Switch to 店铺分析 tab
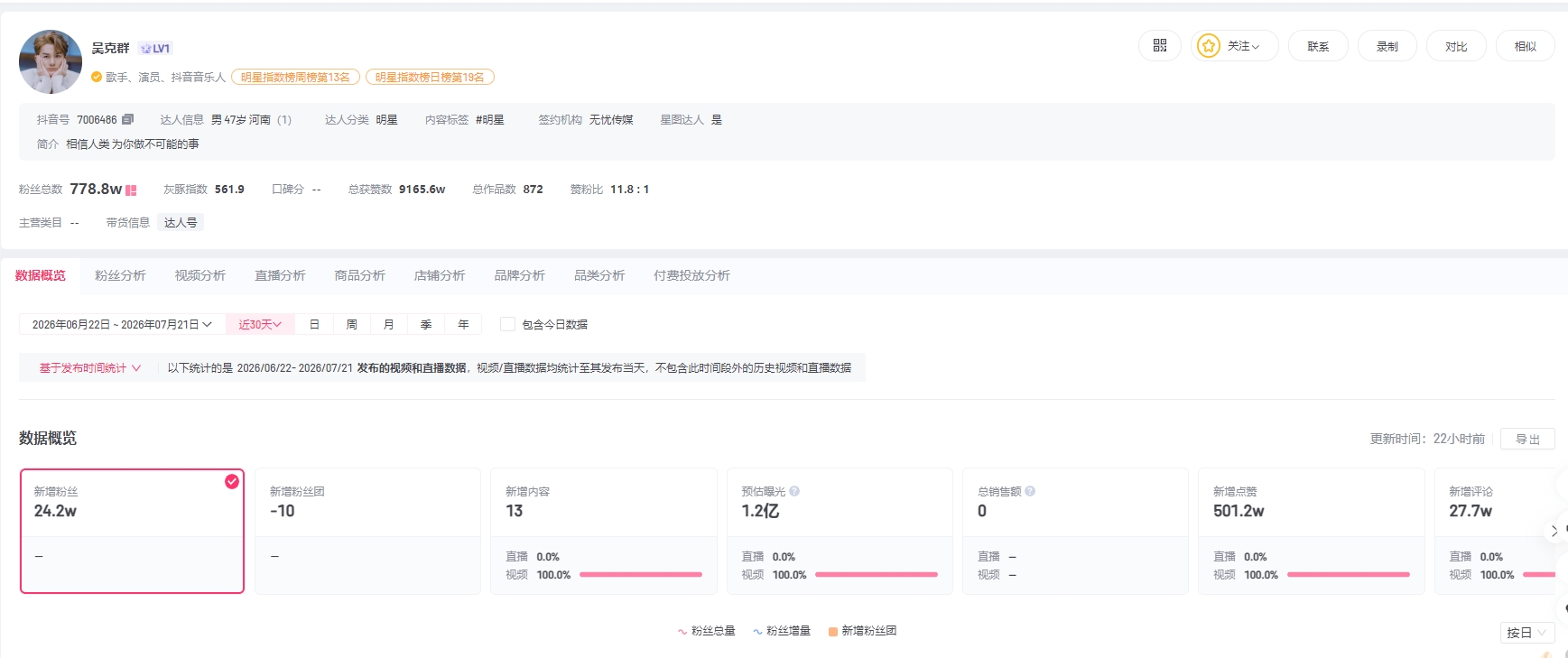 click(440, 275)
